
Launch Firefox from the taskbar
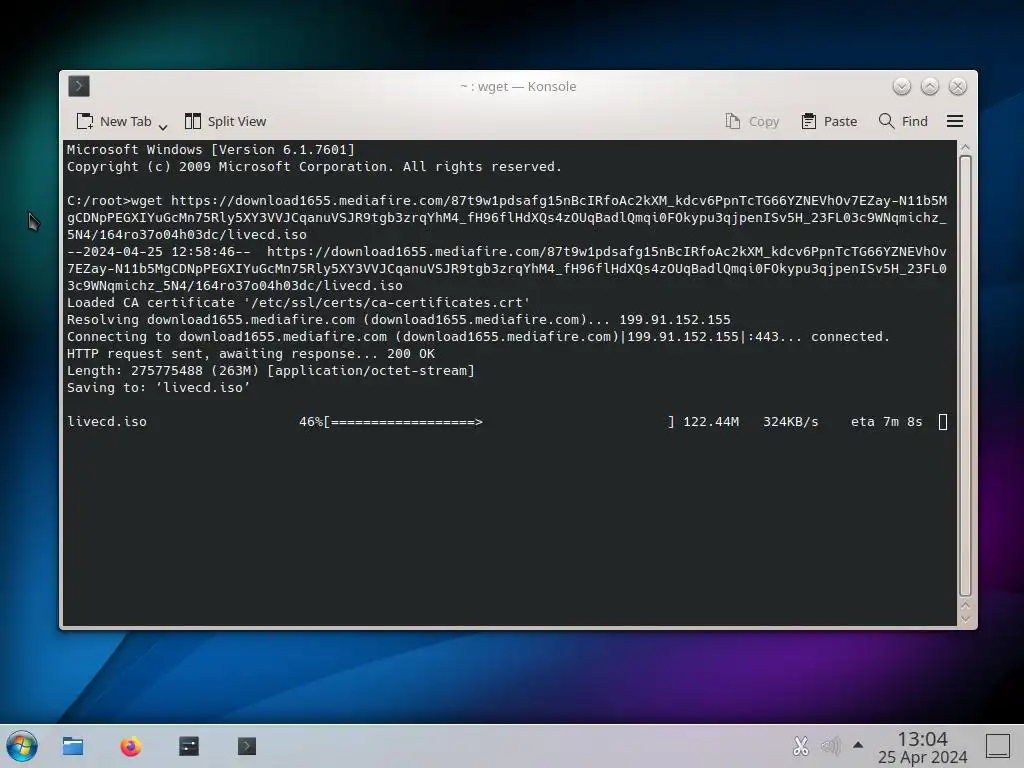pyautogui.click(x=131, y=746)
